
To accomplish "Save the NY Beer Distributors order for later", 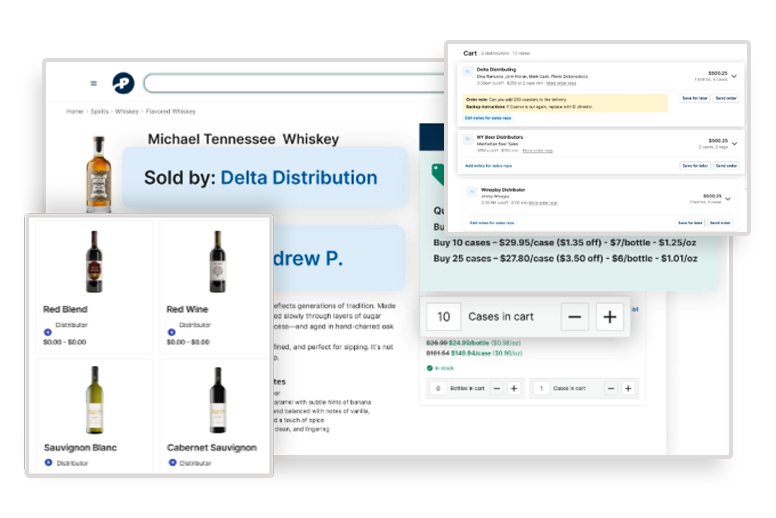I will [x=693, y=165].
